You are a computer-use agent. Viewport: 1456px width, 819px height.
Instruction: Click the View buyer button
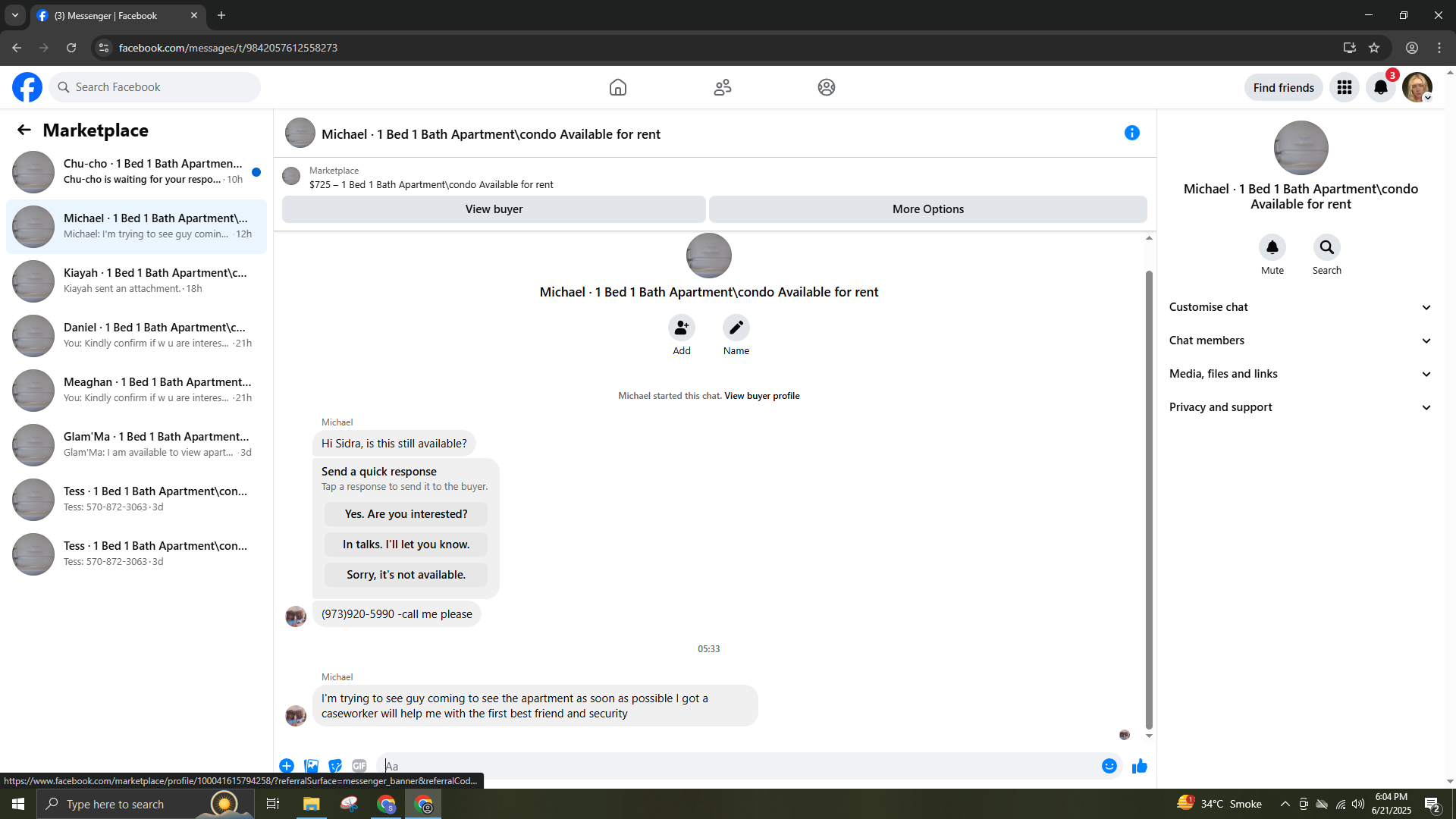pos(494,209)
